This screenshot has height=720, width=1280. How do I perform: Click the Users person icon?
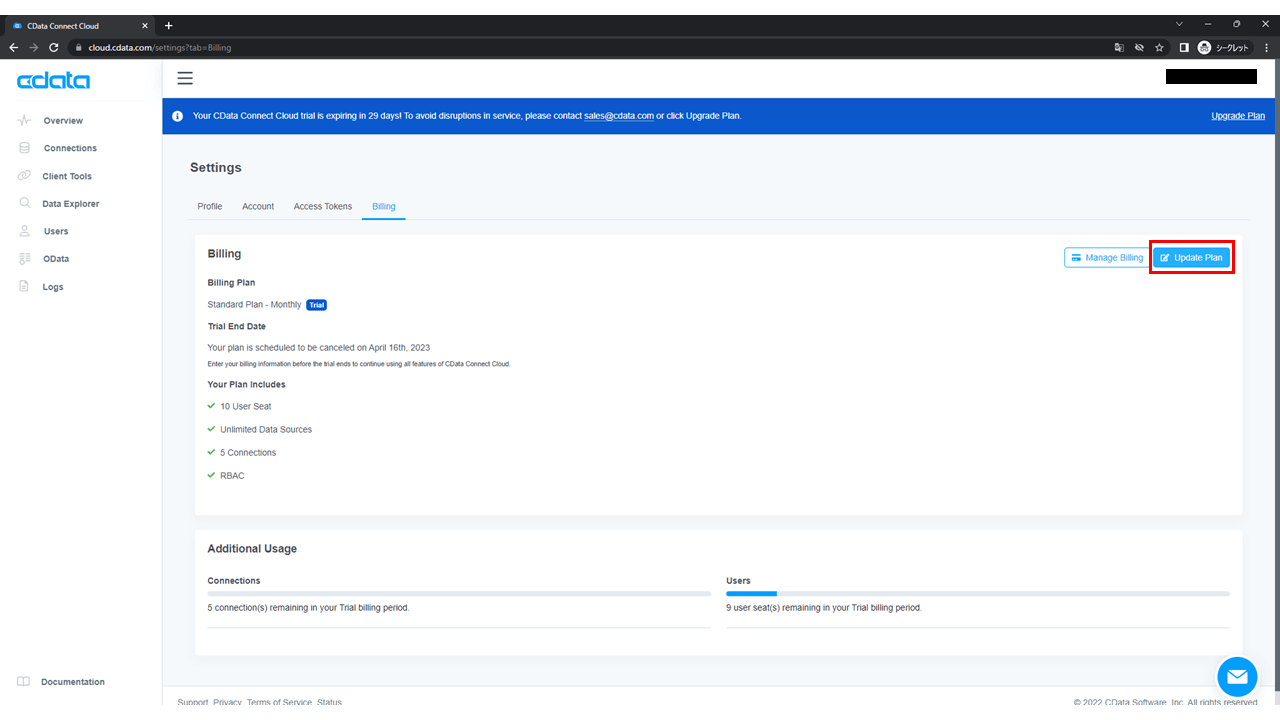point(25,231)
